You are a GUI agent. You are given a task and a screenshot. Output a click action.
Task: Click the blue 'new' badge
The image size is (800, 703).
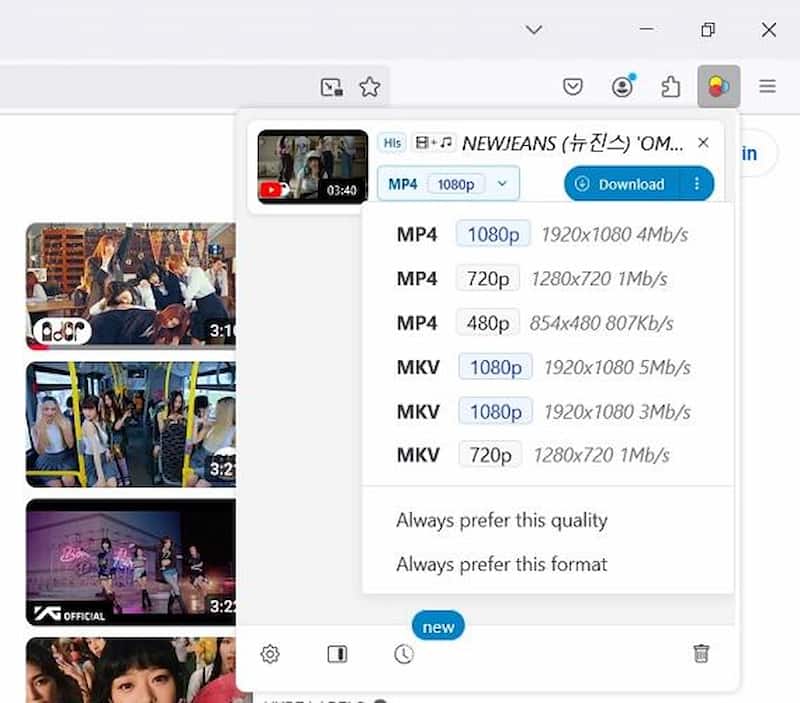coord(438,626)
